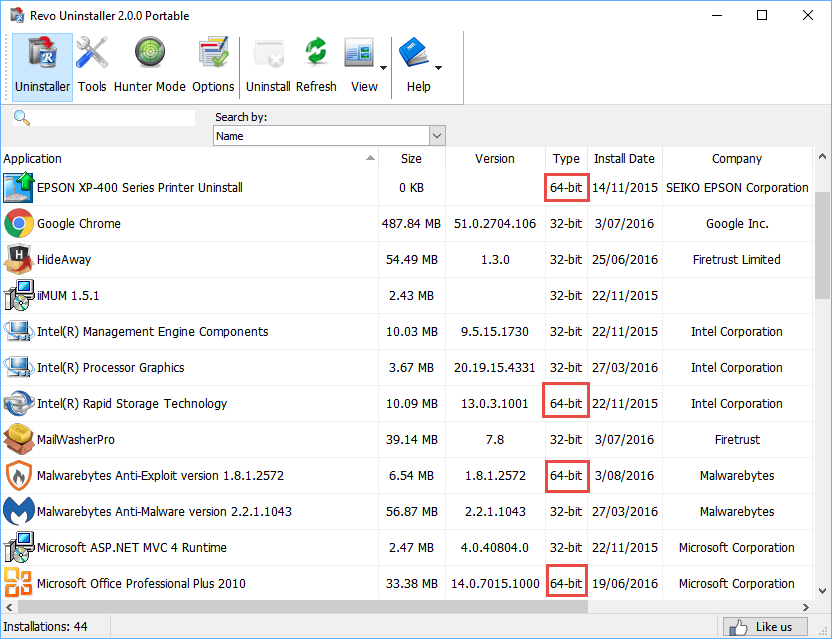The image size is (832, 639).
Task: Select Malwarebytes Anti-Malware blue icon
Action: coord(19,512)
